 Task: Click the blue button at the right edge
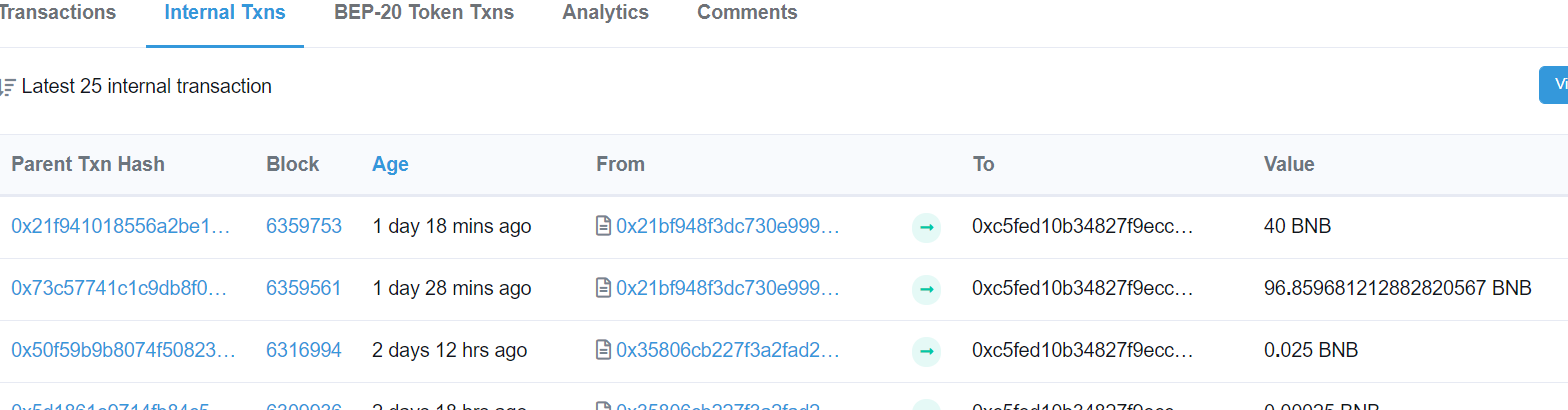1553,85
